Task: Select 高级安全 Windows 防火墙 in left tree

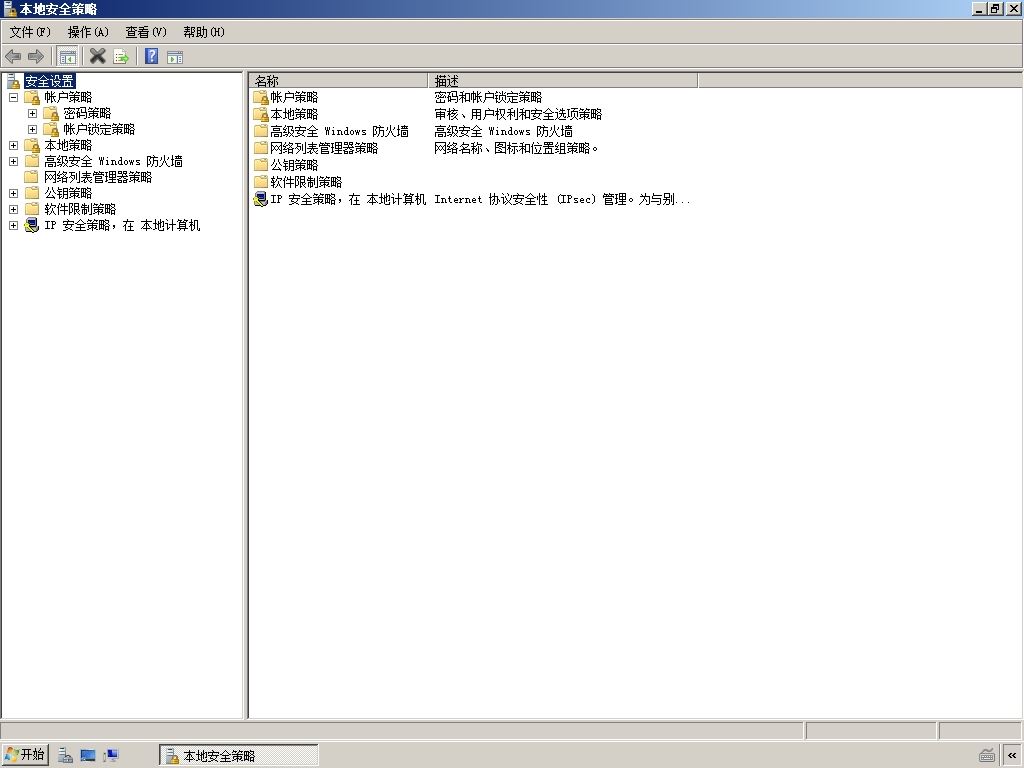Action: coord(113,161)
